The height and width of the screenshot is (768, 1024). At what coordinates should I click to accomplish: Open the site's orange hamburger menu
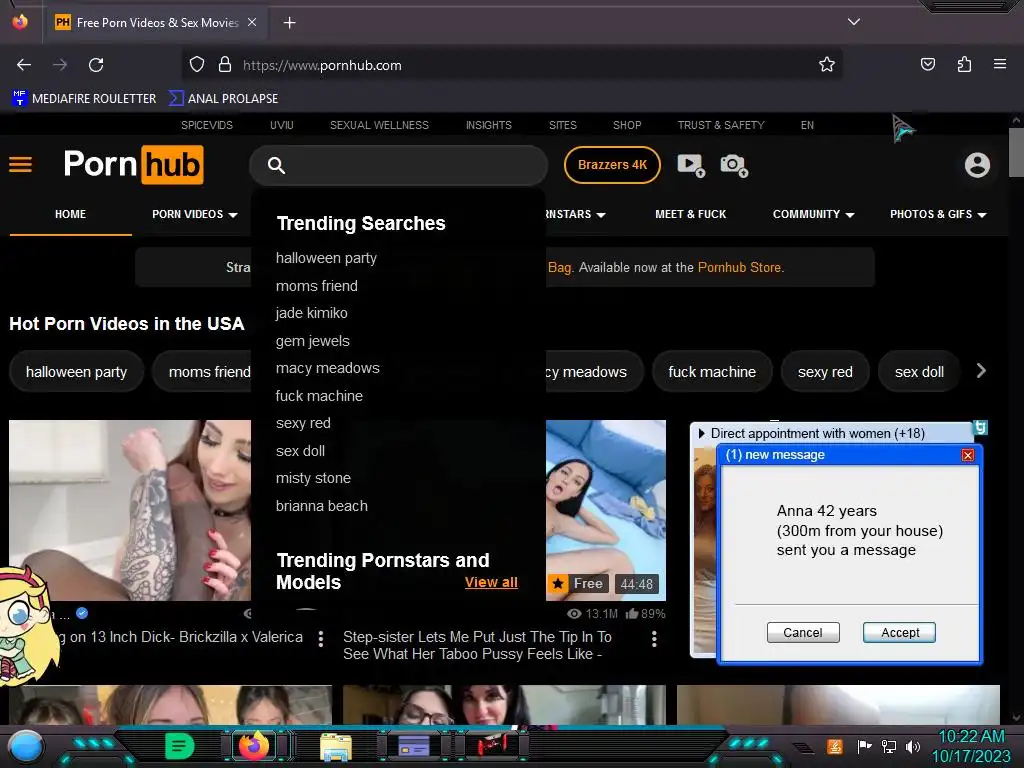click(x=20, y=165)
